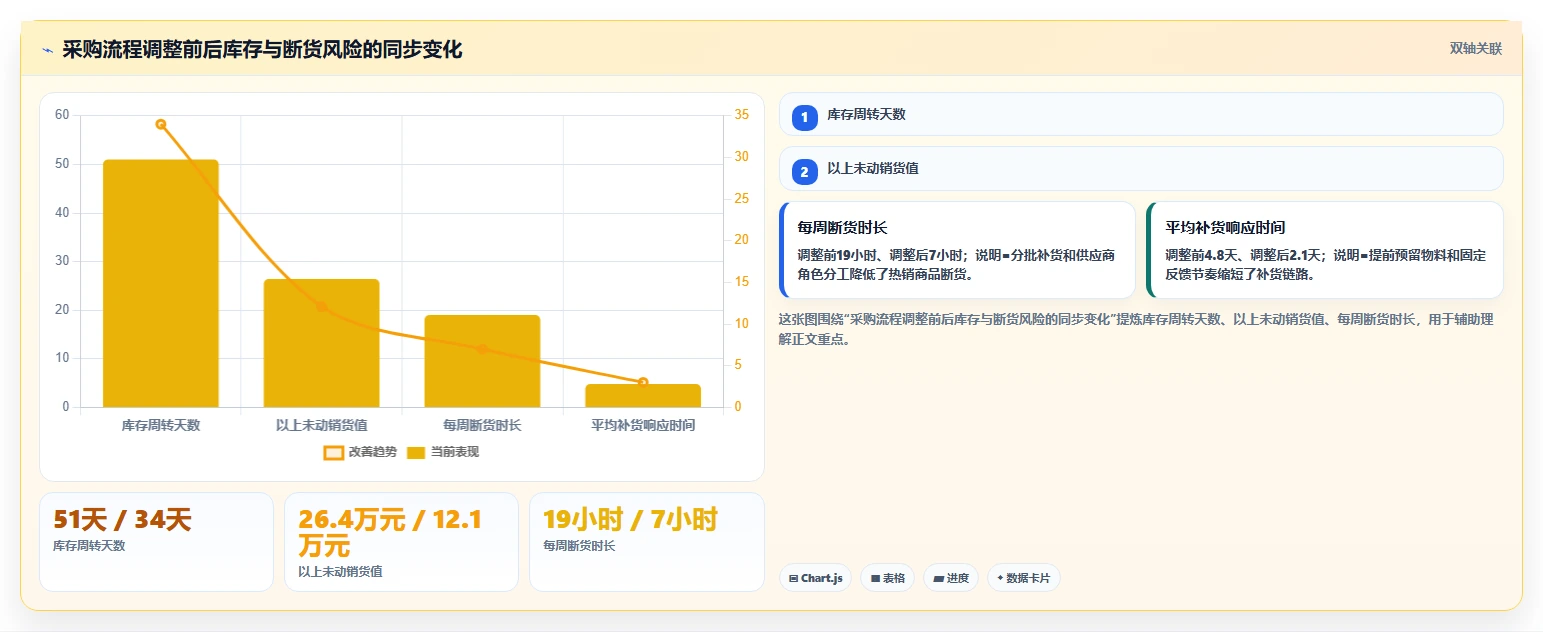Click the 26.4万元 / 12.1万元 stat card
Screen dimensions: 1543x632
(x=401, y=542)
